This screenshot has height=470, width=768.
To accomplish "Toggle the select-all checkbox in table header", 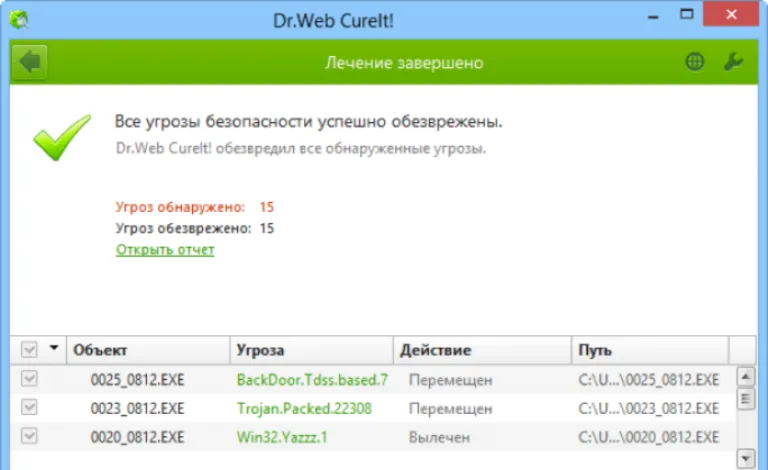I will point(29,350).
